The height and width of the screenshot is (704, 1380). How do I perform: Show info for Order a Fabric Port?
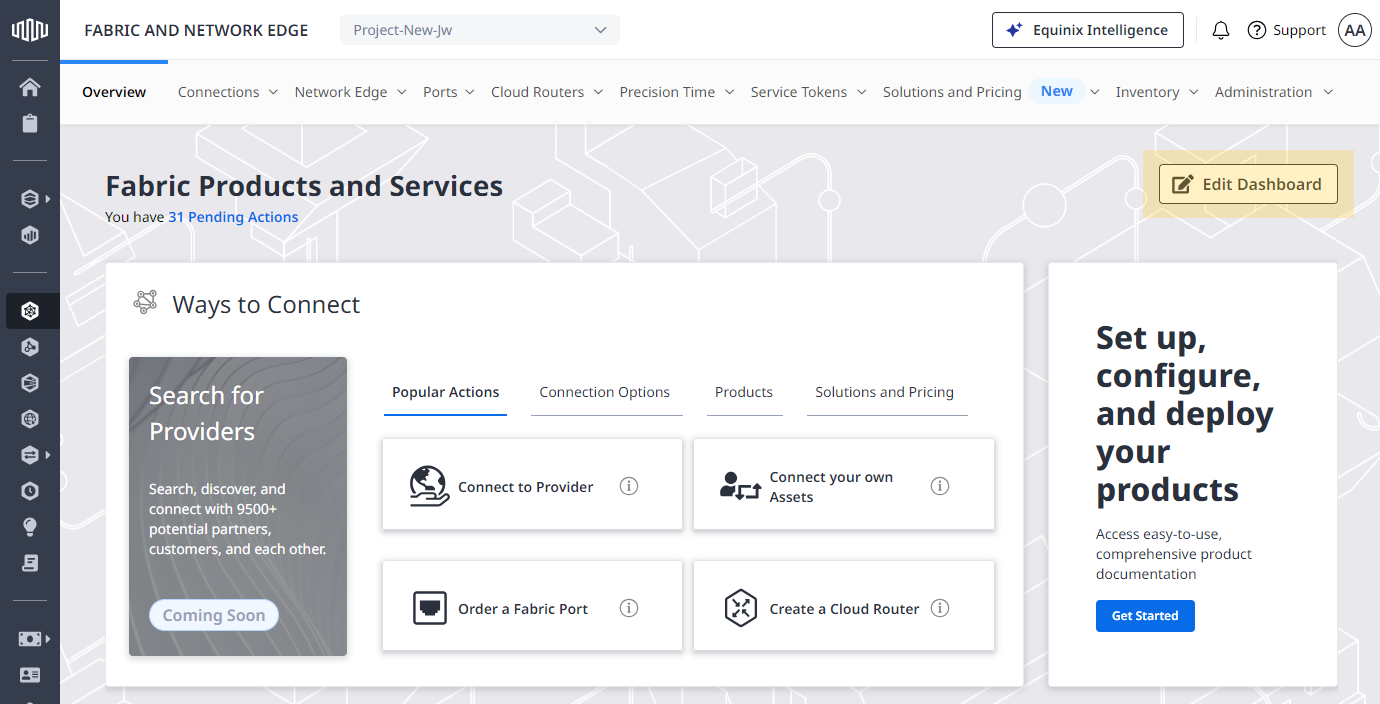tap(628, 608)
